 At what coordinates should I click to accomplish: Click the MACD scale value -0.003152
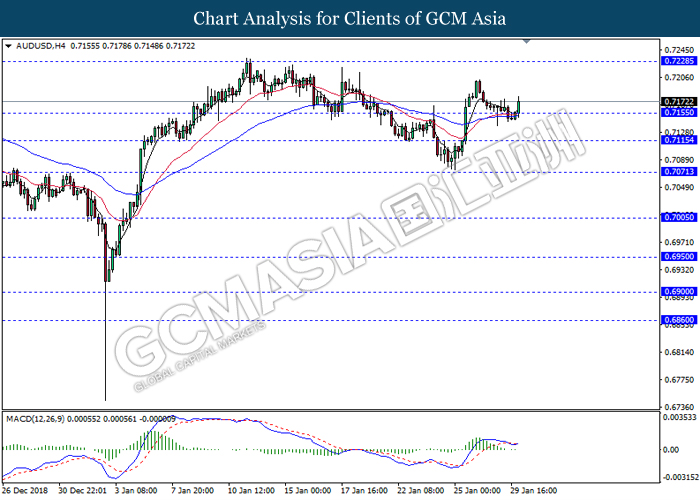679,477
